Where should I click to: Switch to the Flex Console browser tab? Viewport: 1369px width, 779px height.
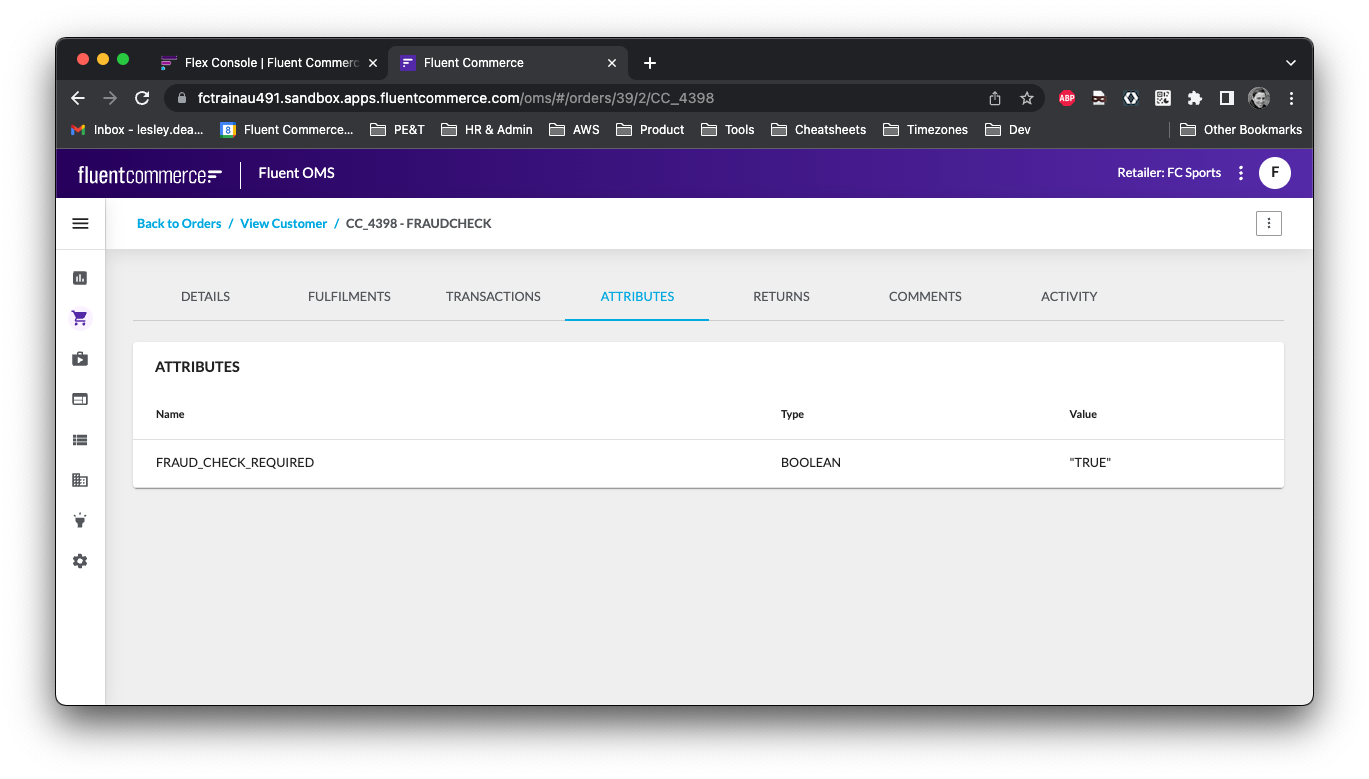click(x=269, y=63)
